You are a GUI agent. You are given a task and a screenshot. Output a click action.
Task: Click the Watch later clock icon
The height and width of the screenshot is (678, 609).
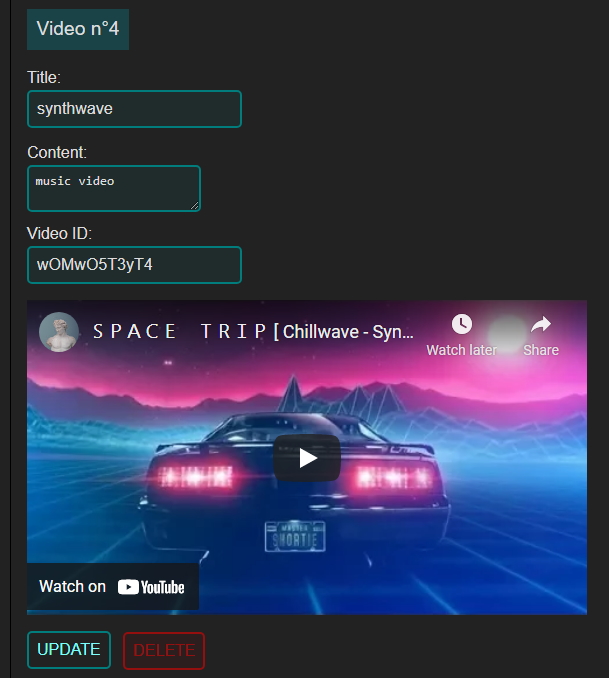coord(462,324)
